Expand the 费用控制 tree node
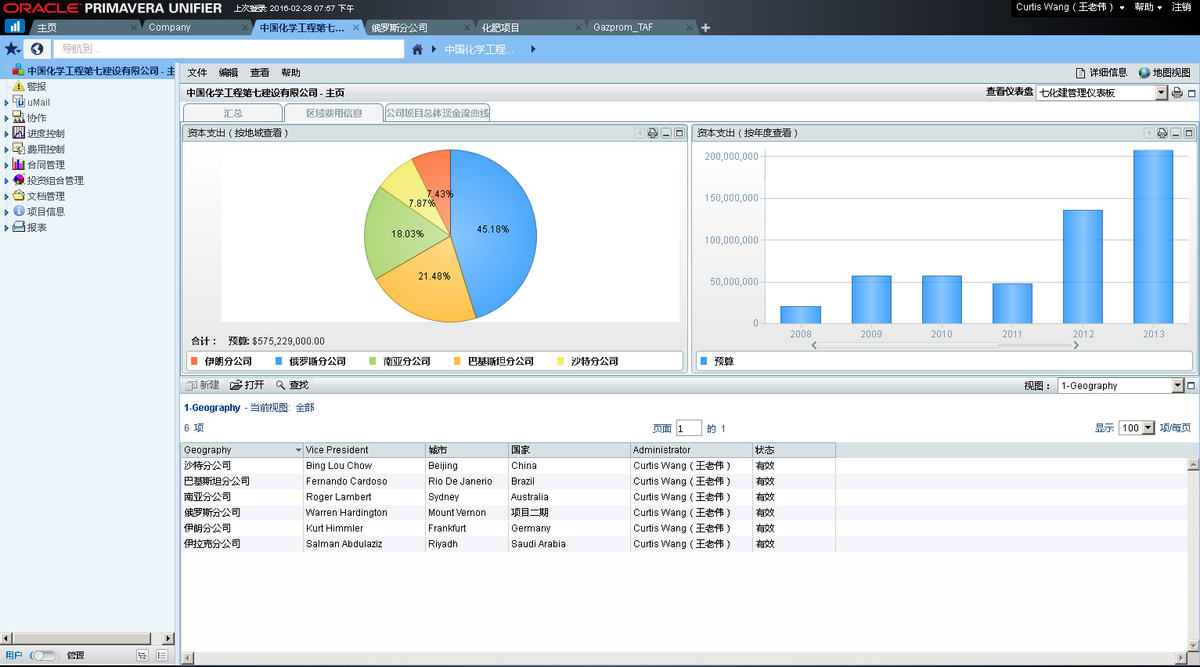Image resolution: width=1200 pixels, height=667 pixels. (7, 149)
